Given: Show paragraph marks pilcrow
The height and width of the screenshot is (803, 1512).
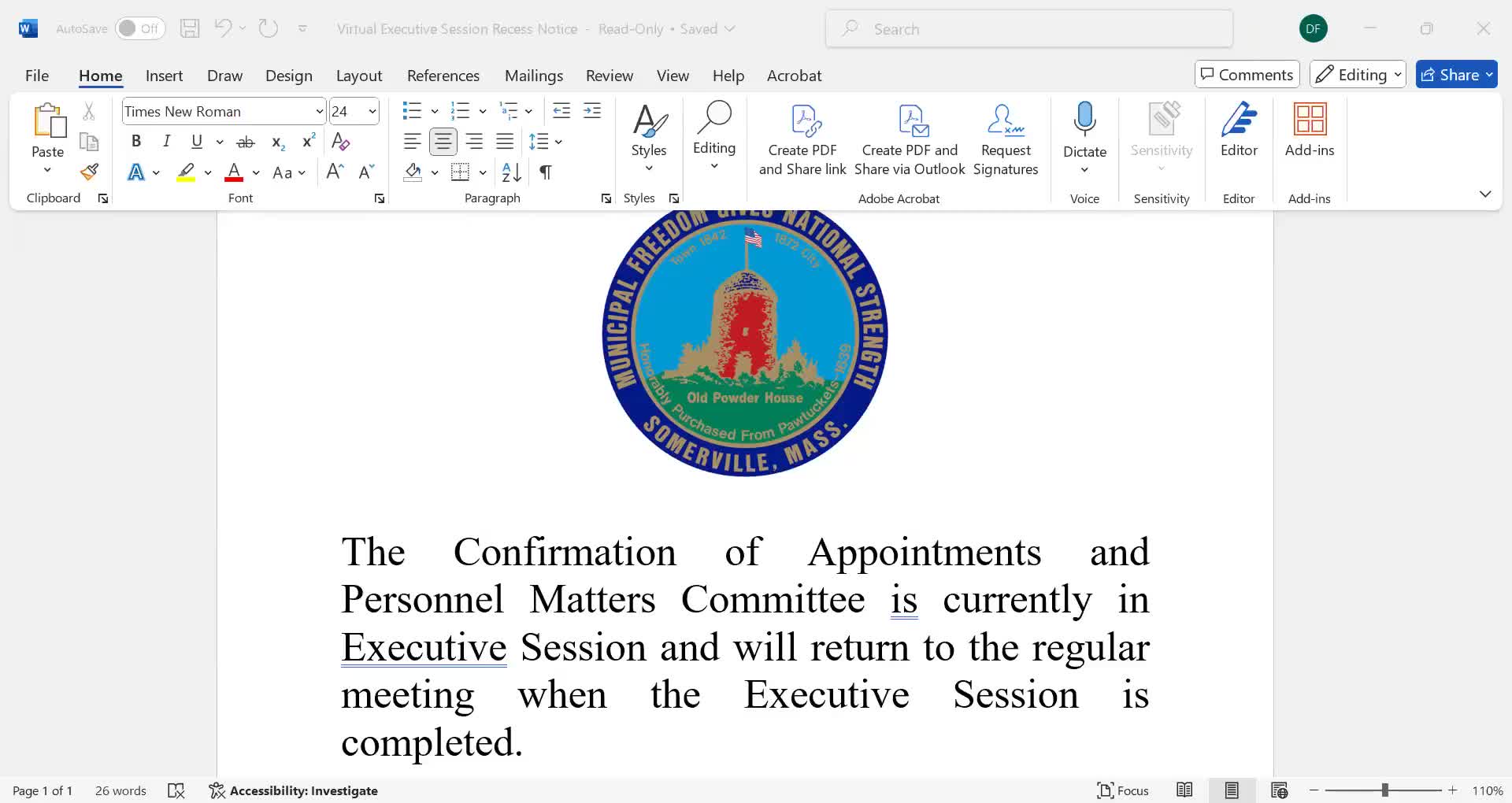Looking at the screenshot, I should [545, 172].
